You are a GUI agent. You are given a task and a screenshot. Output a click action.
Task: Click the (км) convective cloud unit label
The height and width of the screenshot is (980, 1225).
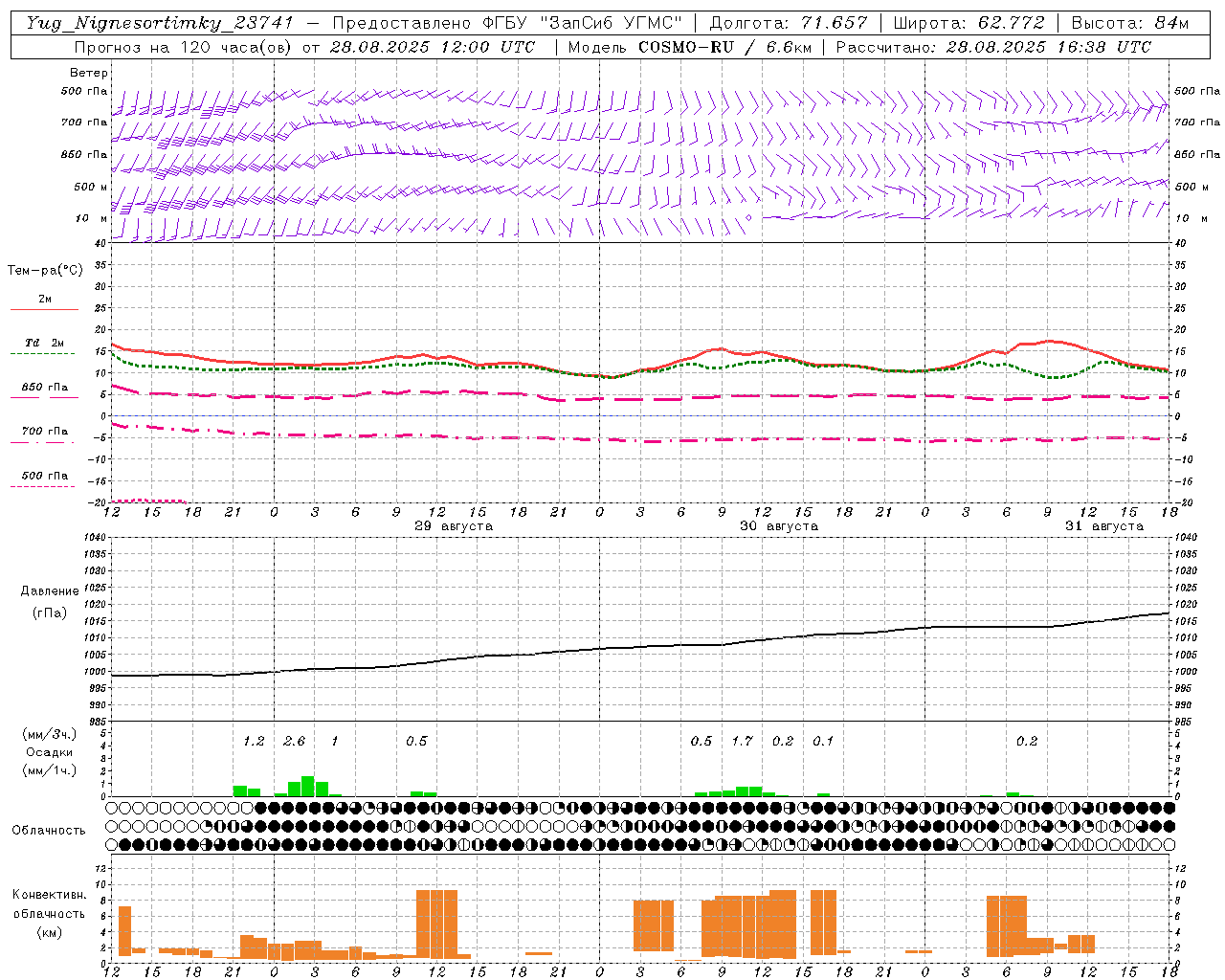(49, 932)
